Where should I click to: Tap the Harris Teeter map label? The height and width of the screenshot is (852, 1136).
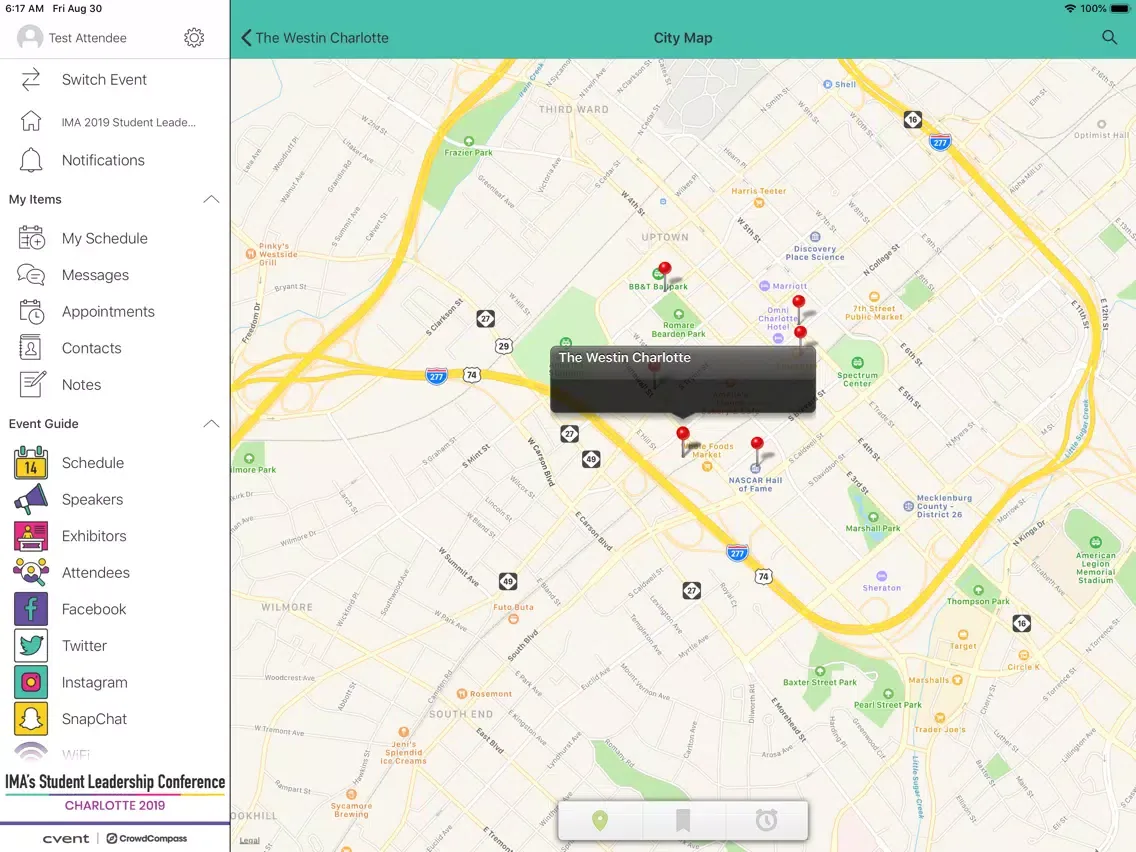pos(759,191)
